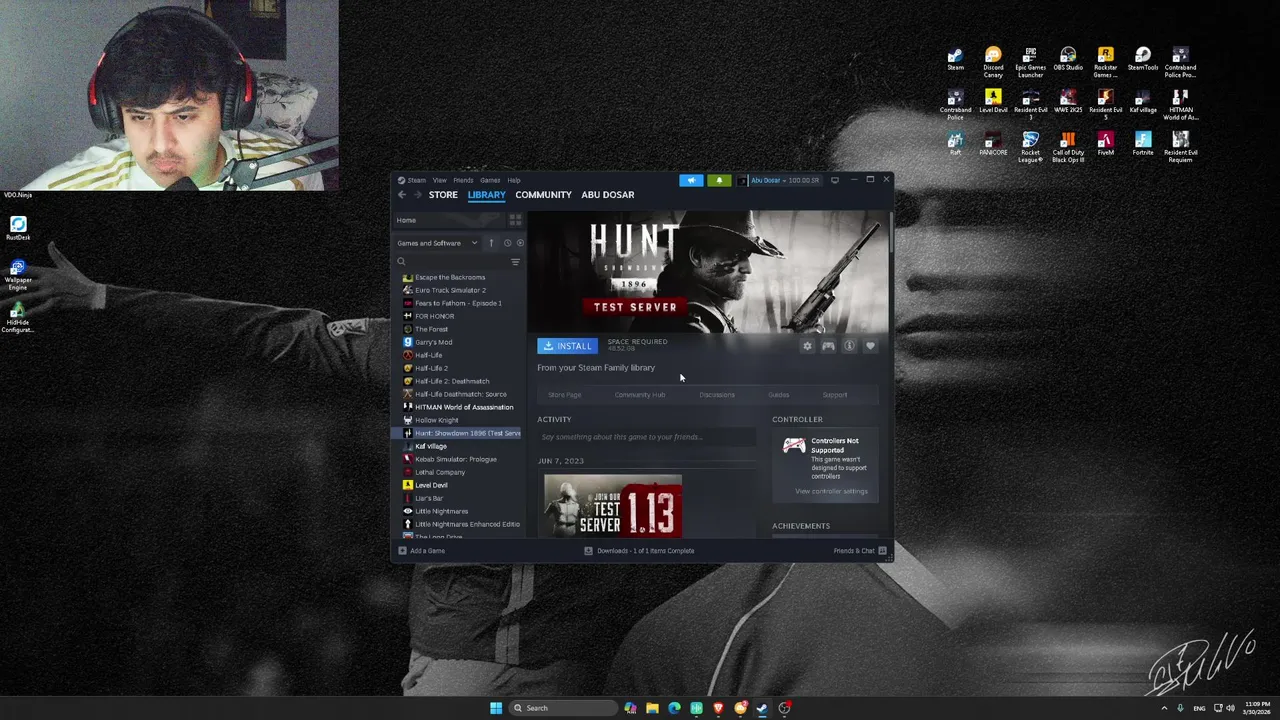Open Friends & Chat
This screenshot has width=1280, height=720.
860,551
